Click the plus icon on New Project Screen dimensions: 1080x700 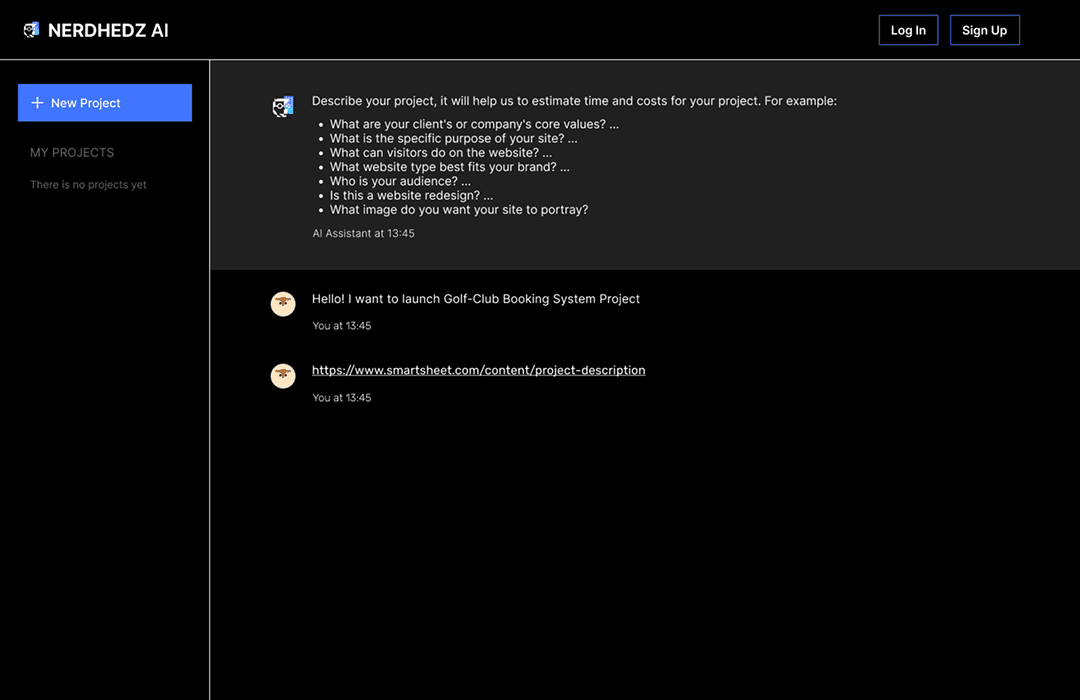tap(37, 102)
